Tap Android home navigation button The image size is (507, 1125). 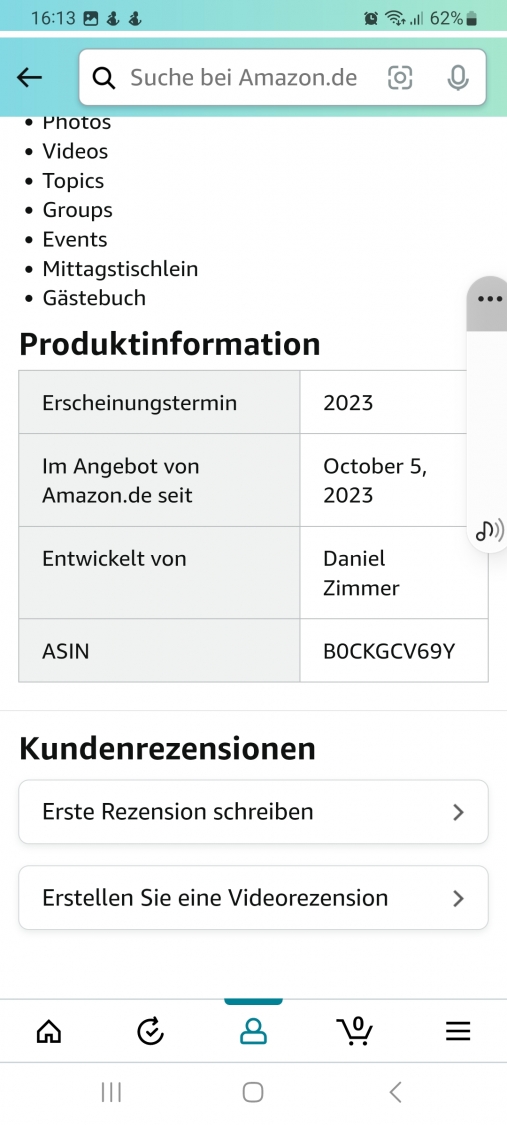252,1093
